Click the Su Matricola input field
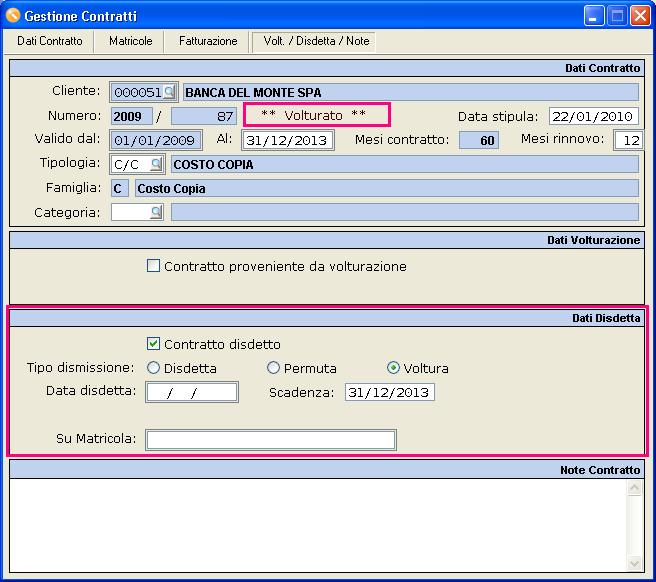Viewport: 656px width, 582px height. point(271,440)
